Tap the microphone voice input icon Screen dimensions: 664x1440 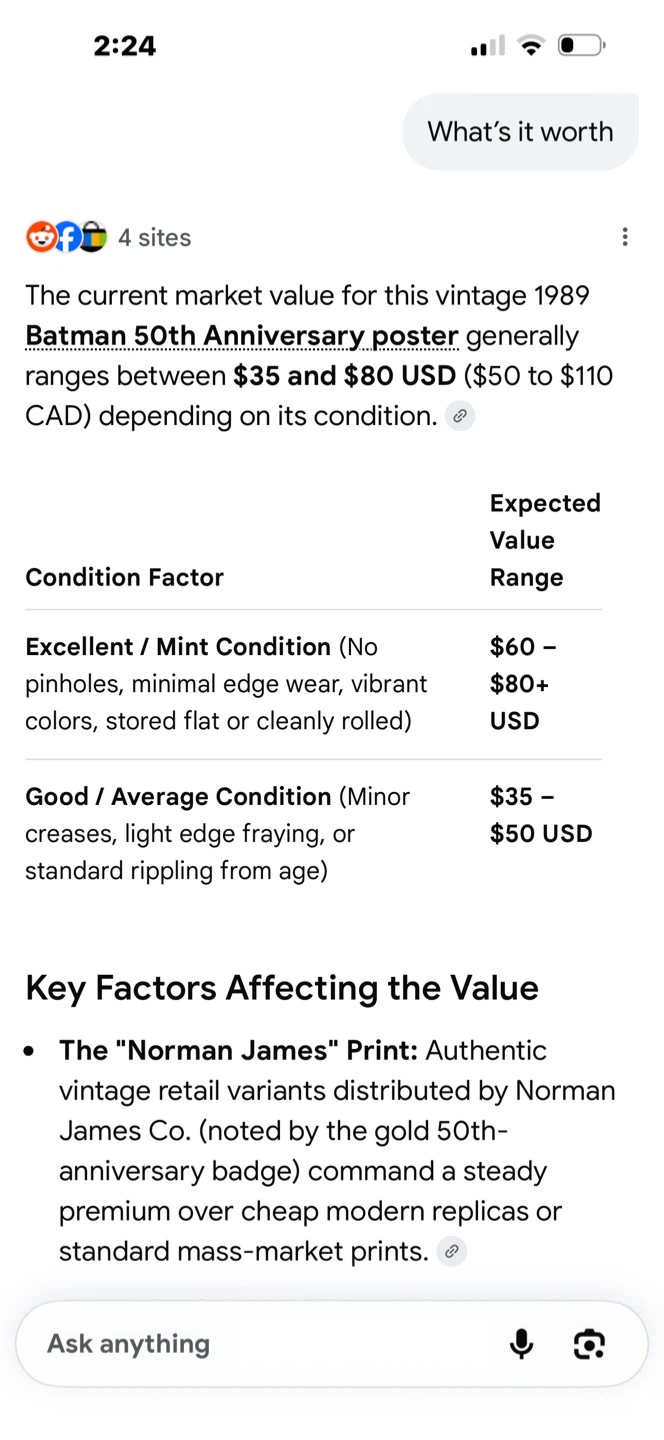point(521,1344)
